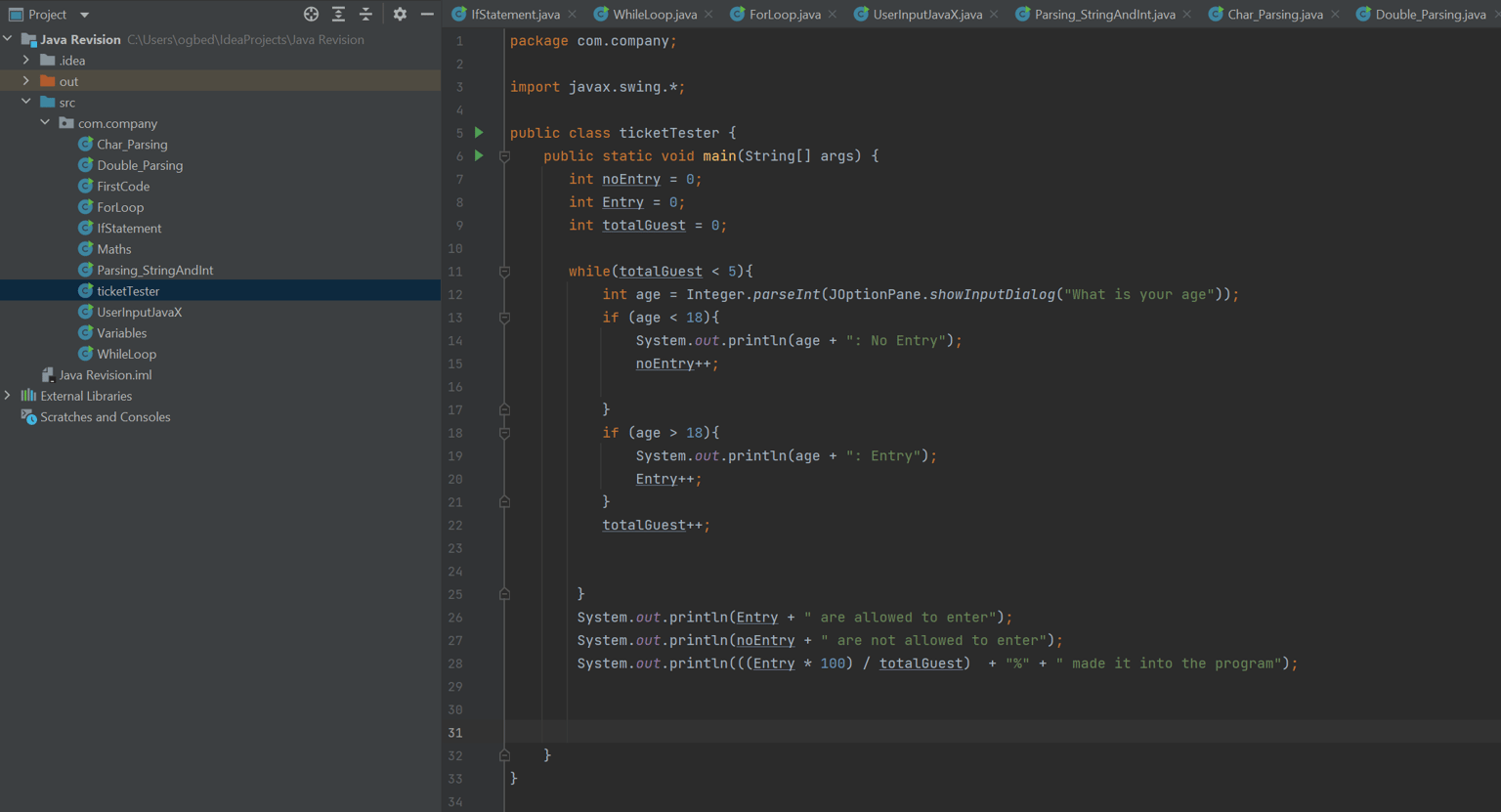Close the UserInputJavaX.java tab
The width and height of the screenshot is (1501, 812).
[994, 15]
